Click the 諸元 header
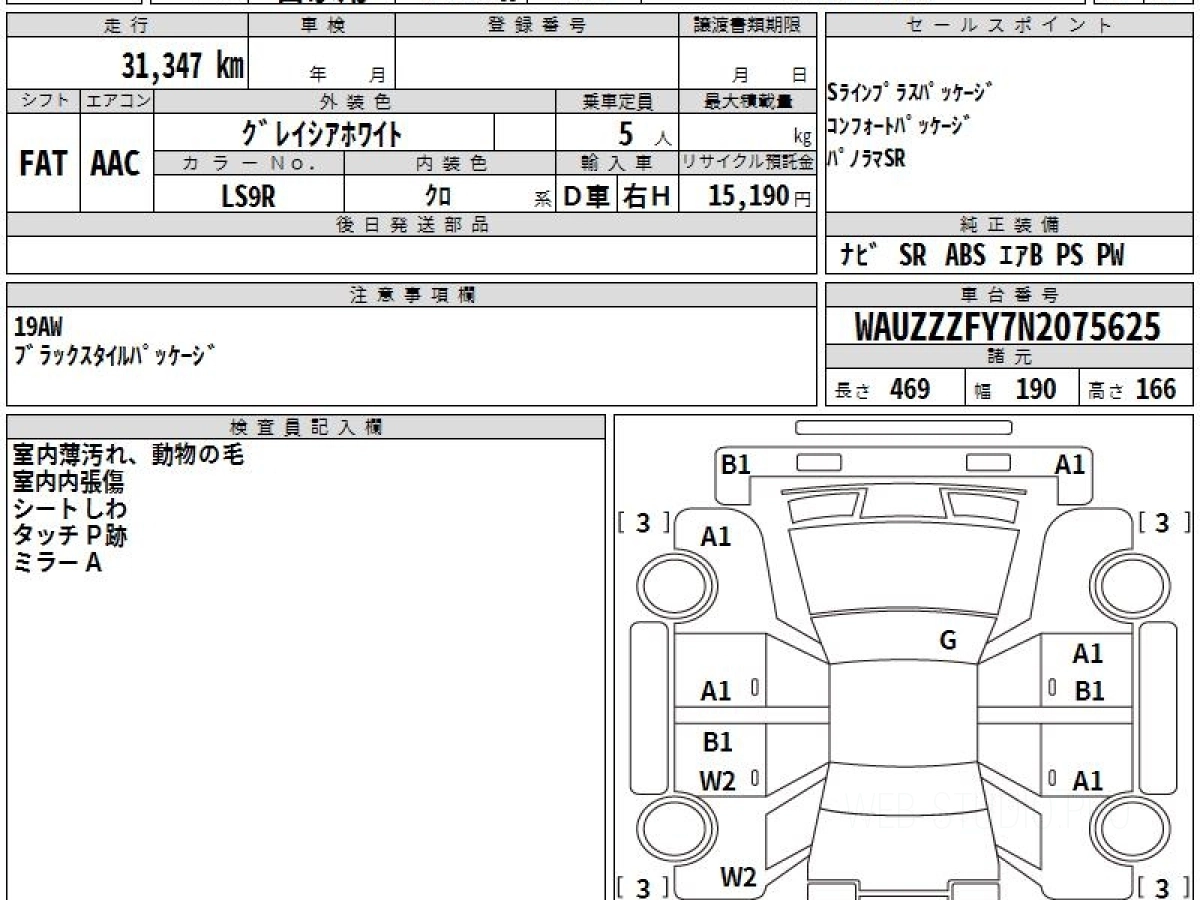The image size is (1200, 900). pyautogui.click(x=1010, y=357)
